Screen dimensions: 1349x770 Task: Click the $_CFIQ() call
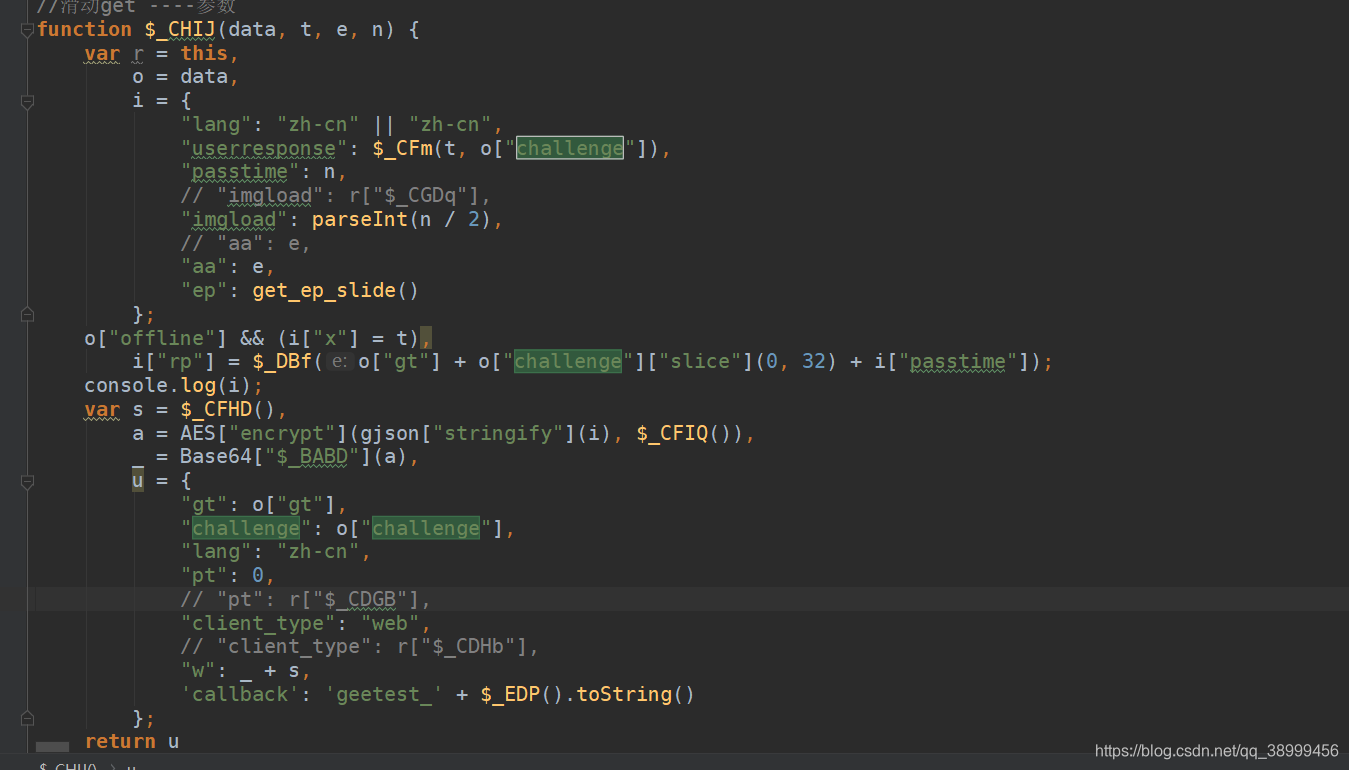[x=690, y=433]
